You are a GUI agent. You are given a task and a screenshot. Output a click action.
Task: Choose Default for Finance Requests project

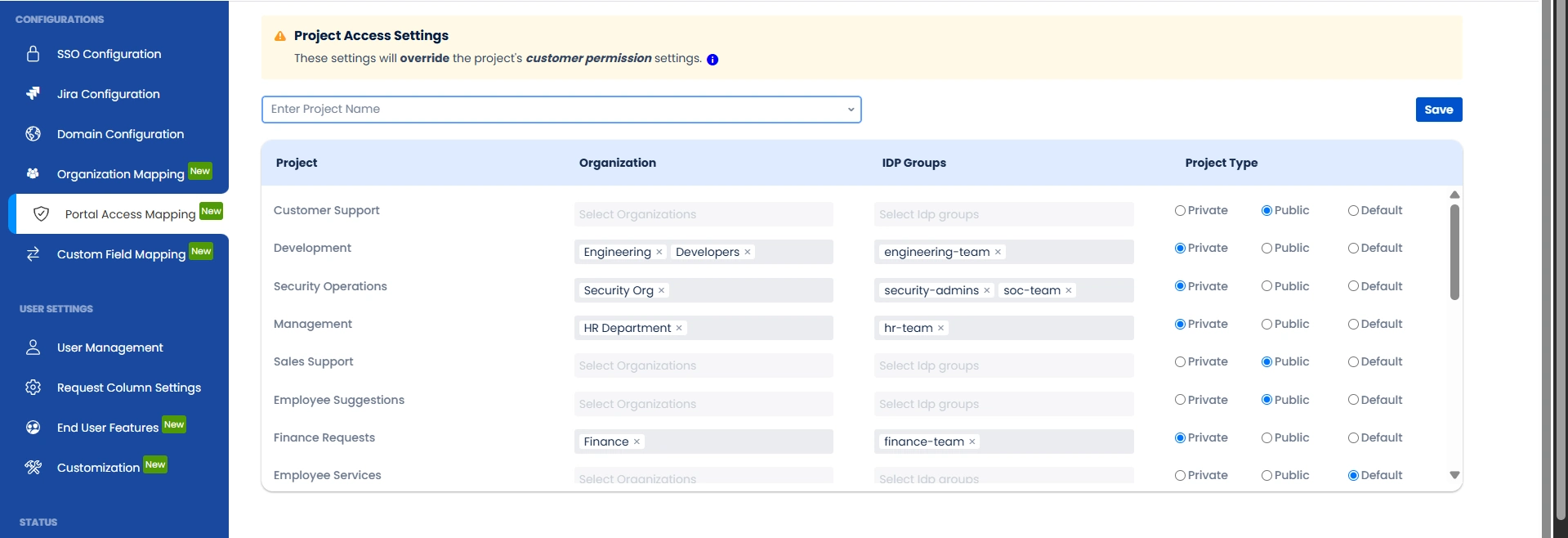click(1353, 437)
